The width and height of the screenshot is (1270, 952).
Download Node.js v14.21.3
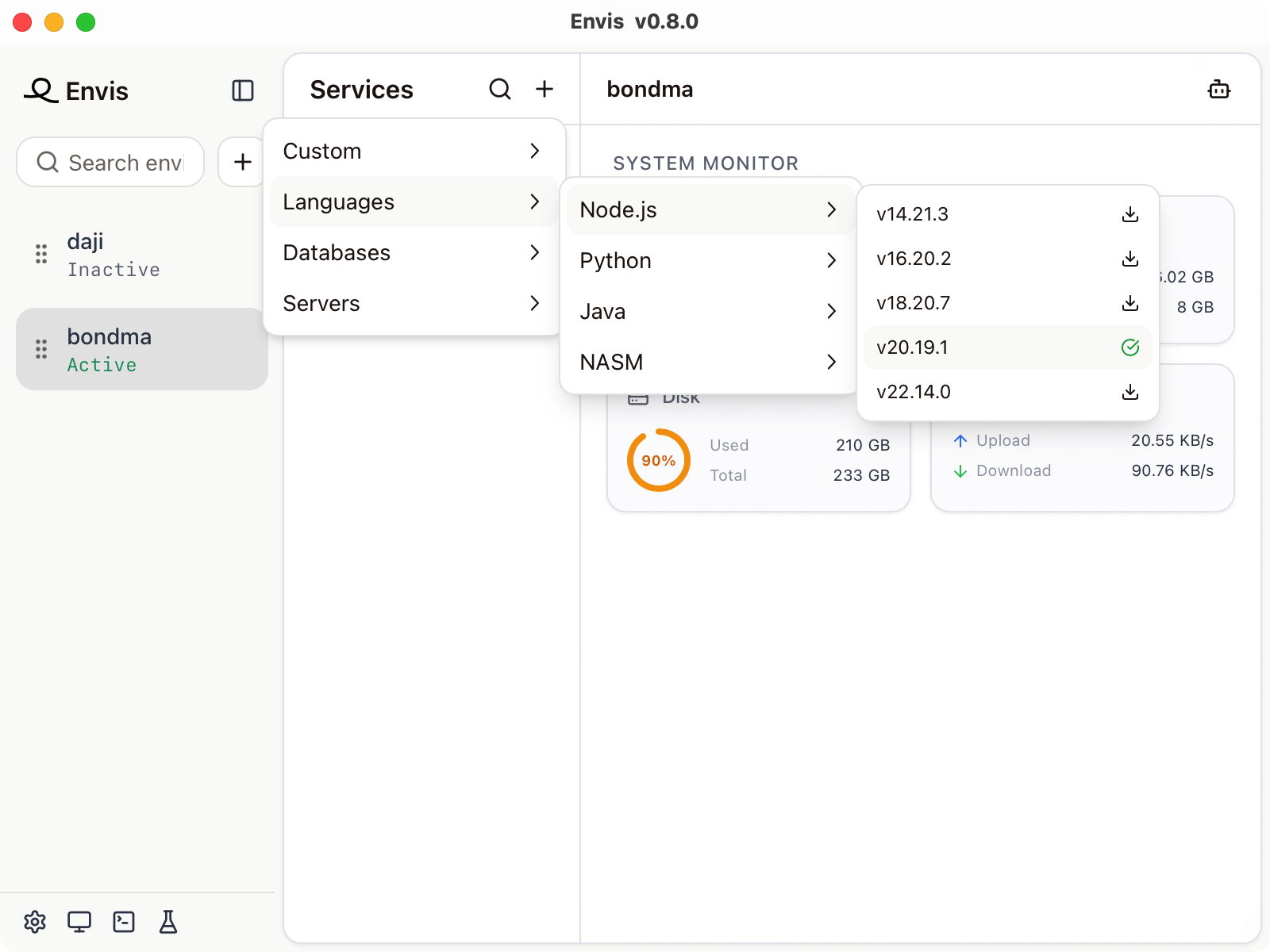[1130, 214]
